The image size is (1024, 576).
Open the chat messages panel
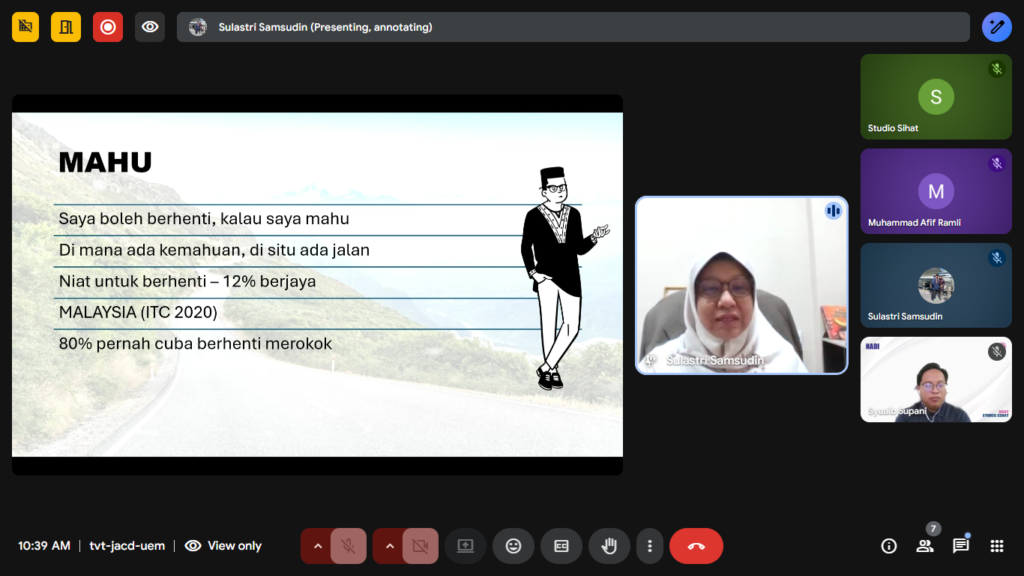[961, 546]
